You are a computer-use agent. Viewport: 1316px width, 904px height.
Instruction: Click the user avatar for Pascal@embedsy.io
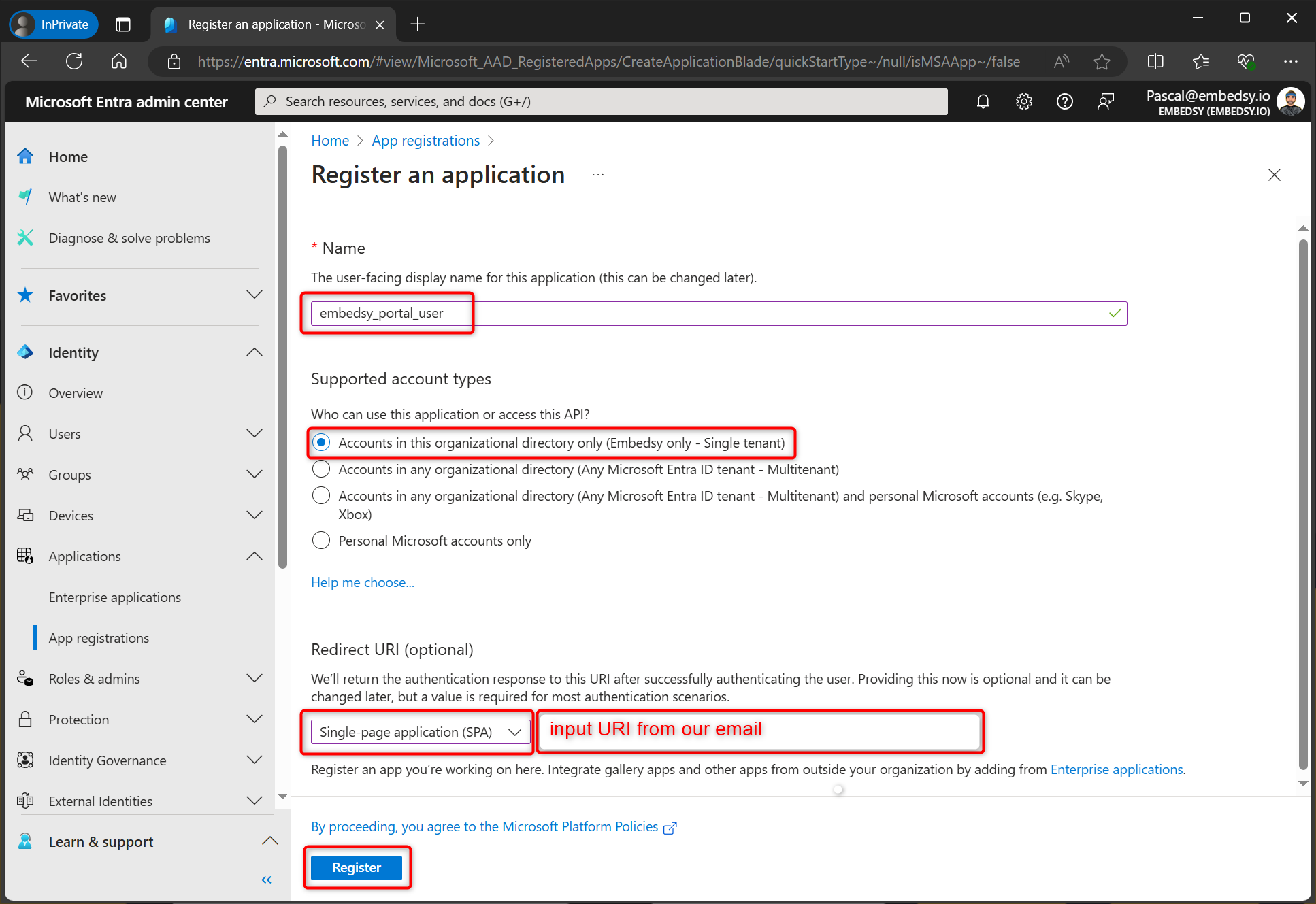point(1291,101)
